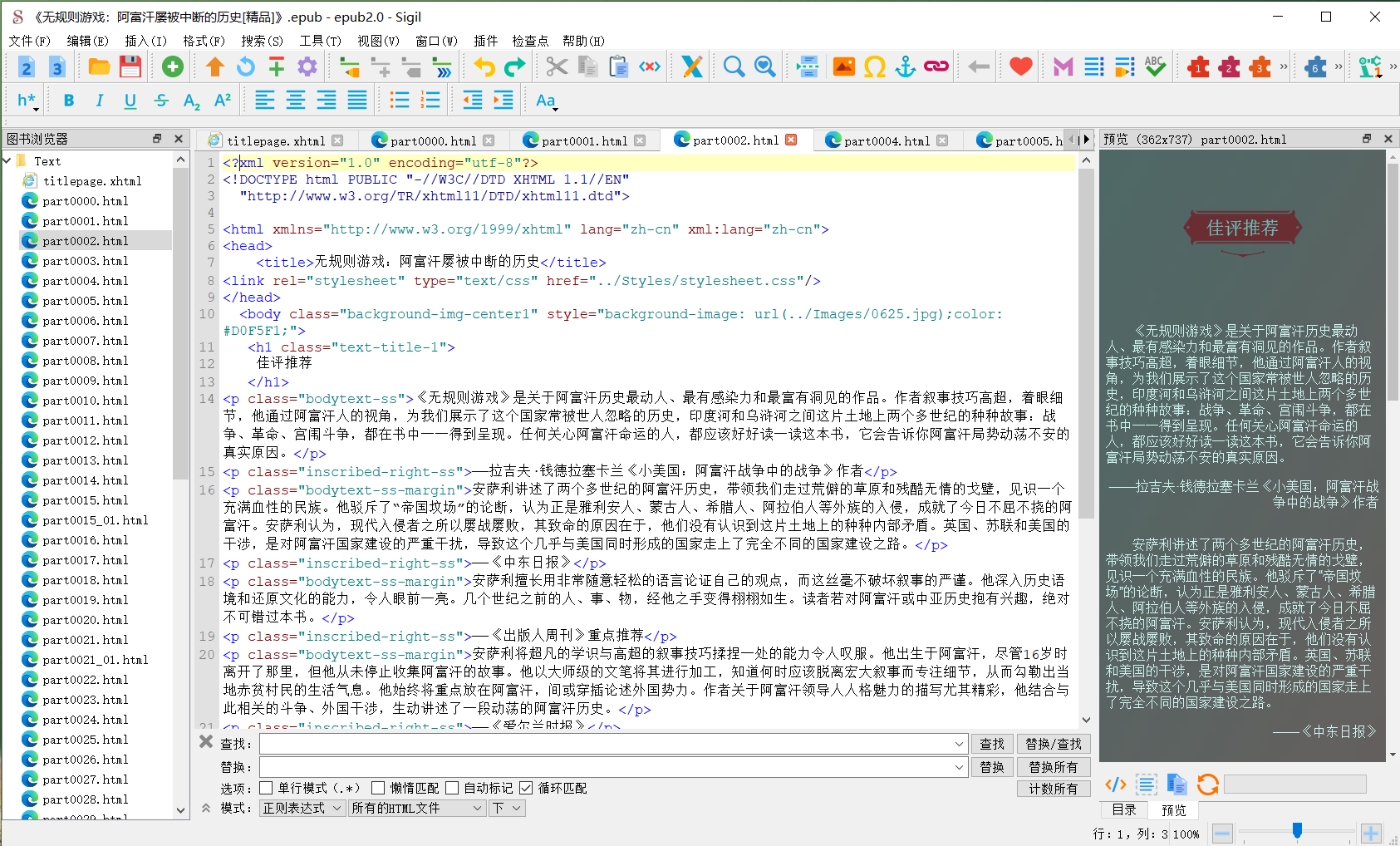Run spellcheck with the ABC checkmark icon
Viewport: 1400px width, 846px height.
1155,66
